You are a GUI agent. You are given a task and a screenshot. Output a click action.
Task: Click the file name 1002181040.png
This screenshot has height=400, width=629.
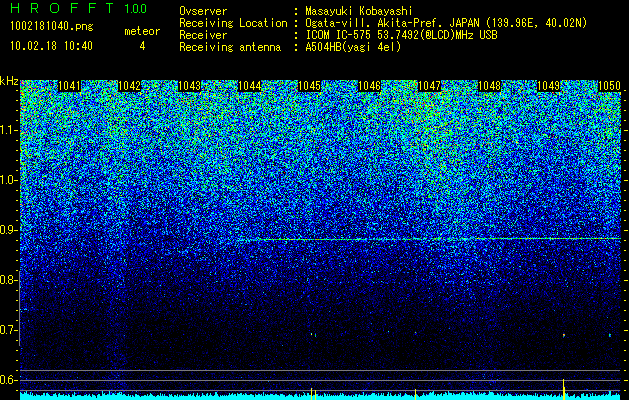51,27
